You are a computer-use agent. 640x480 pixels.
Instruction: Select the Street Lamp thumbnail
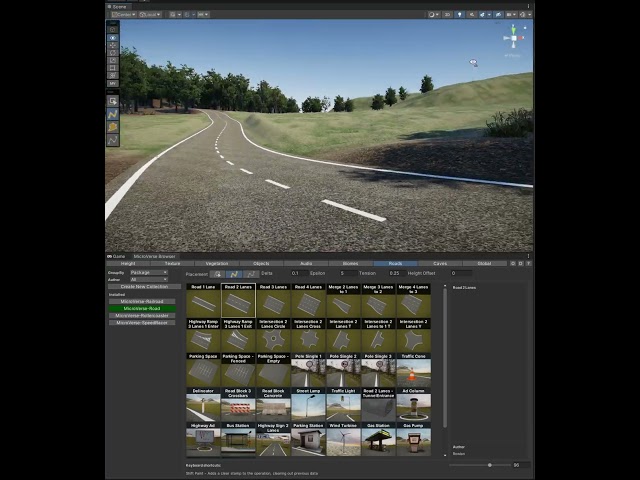pos(309,404)
